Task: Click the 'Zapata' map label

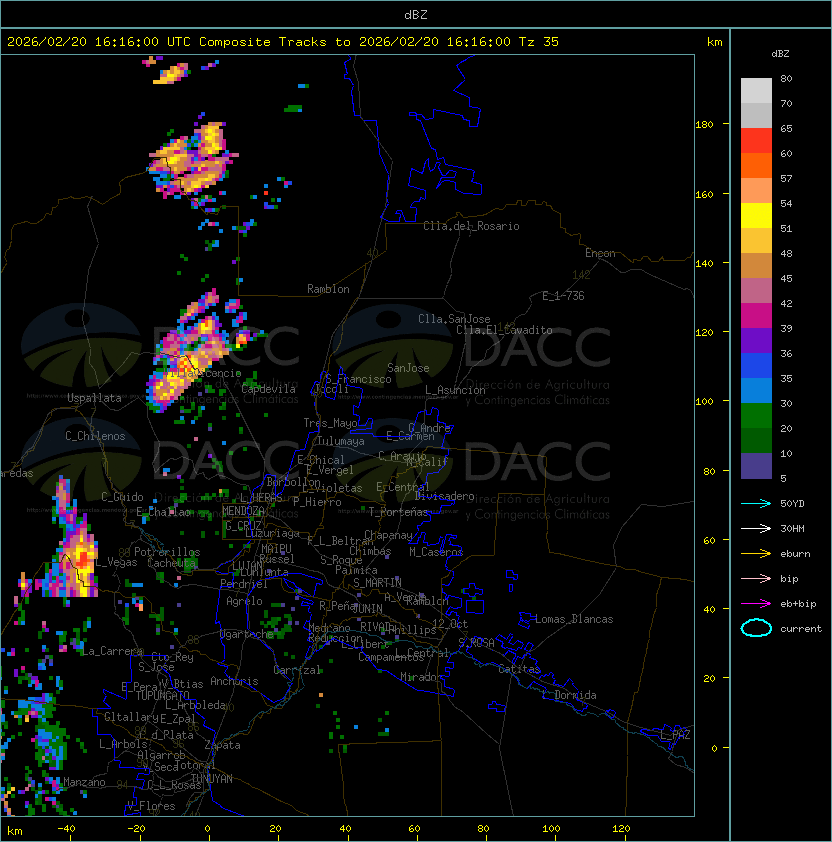Action: [222, 745]
